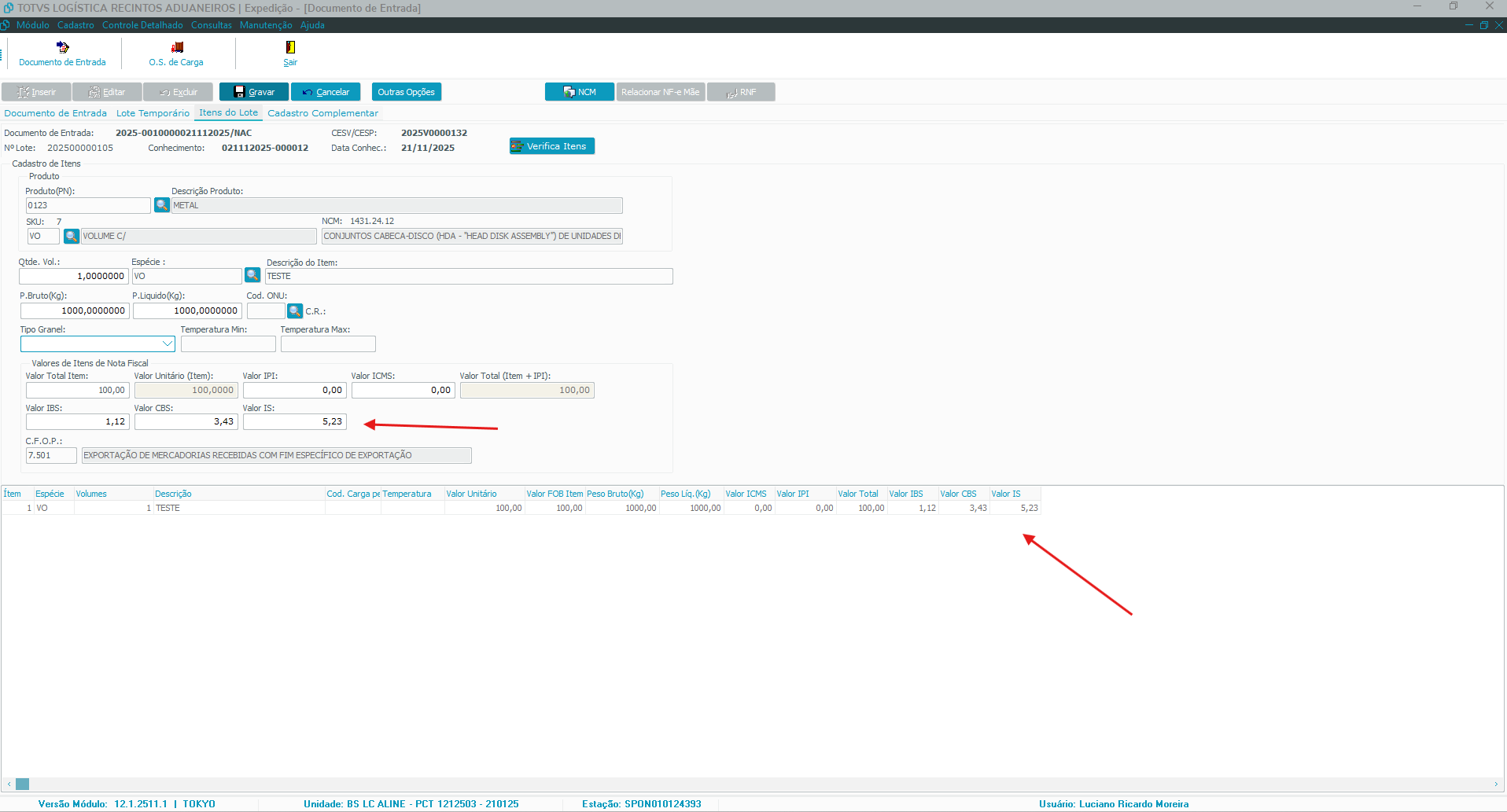Screen dimensions: 1507x812
Task: Click horizontal scrollbar left arrow
Action: (9, 784)
